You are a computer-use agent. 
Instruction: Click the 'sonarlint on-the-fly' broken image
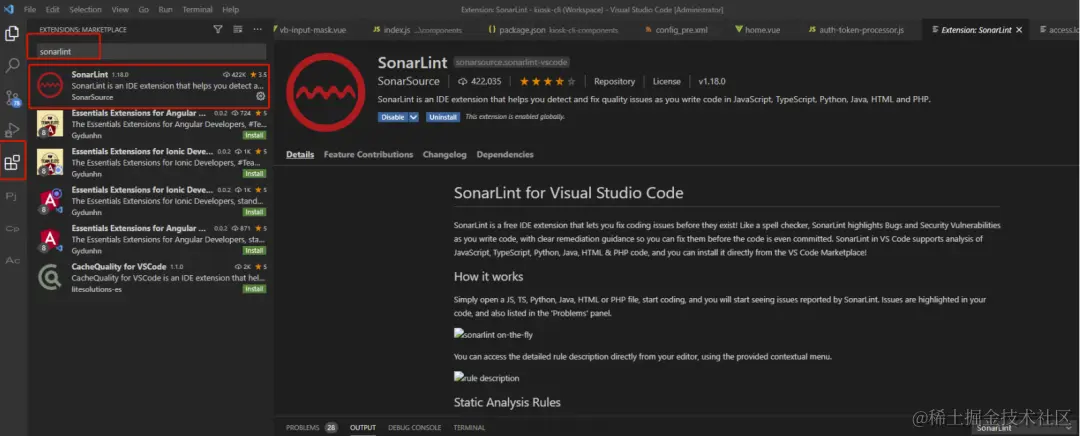point(493,335)
